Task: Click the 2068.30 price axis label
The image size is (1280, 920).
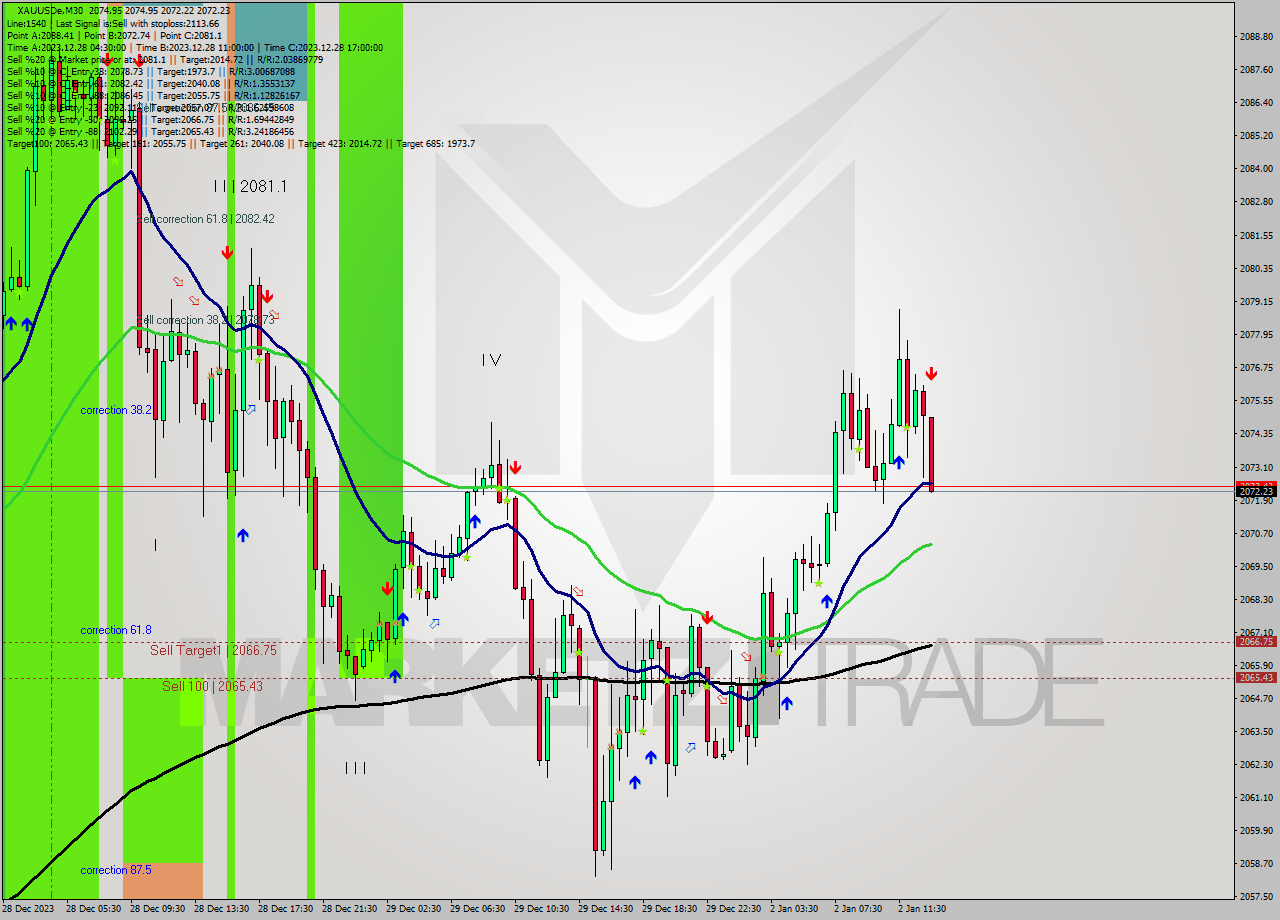Action: [1256, 599]
